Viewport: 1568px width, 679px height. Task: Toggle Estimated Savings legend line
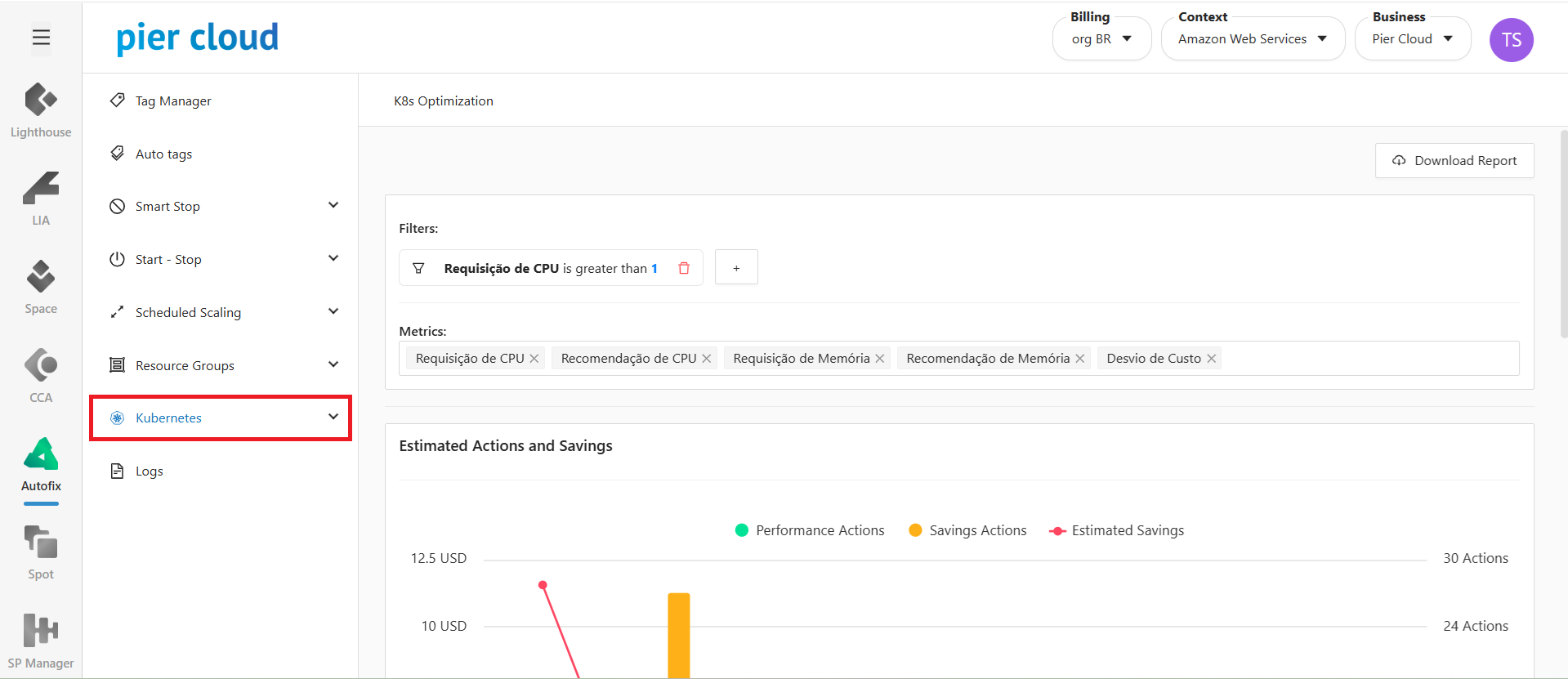[1116, 530]
